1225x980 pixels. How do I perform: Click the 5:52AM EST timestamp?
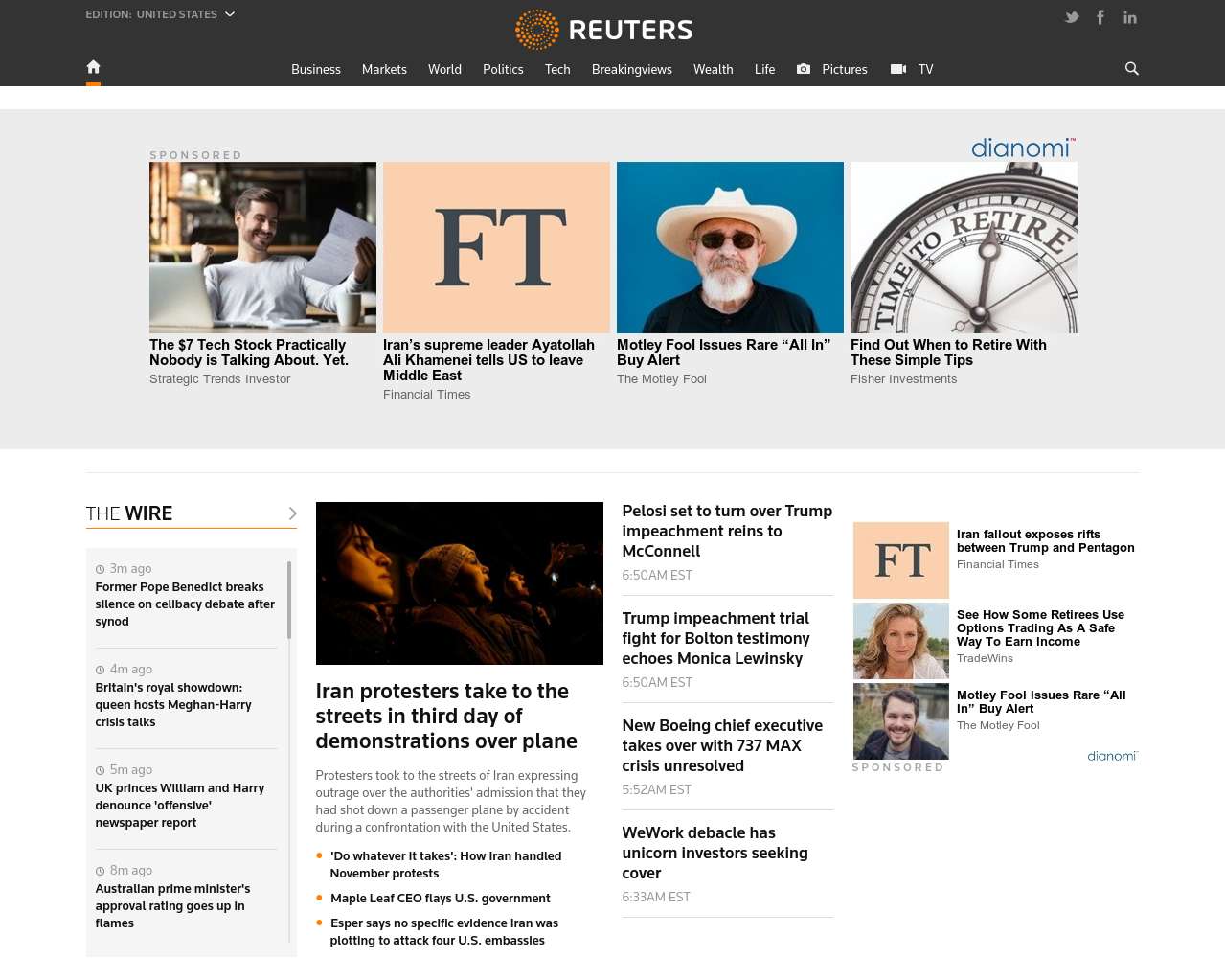click(x=656, y=789)
